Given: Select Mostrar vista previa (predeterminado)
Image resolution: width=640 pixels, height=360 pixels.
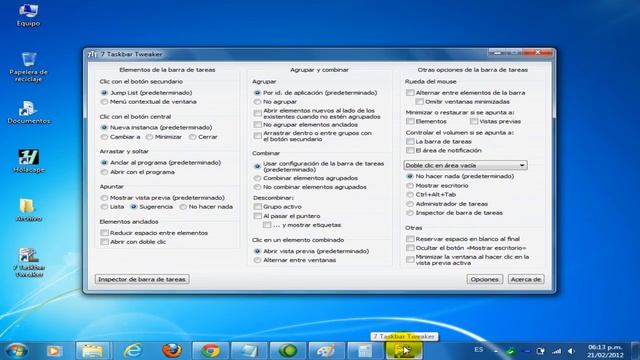Looking at the screenshot, I should click(x=163, y=198).
